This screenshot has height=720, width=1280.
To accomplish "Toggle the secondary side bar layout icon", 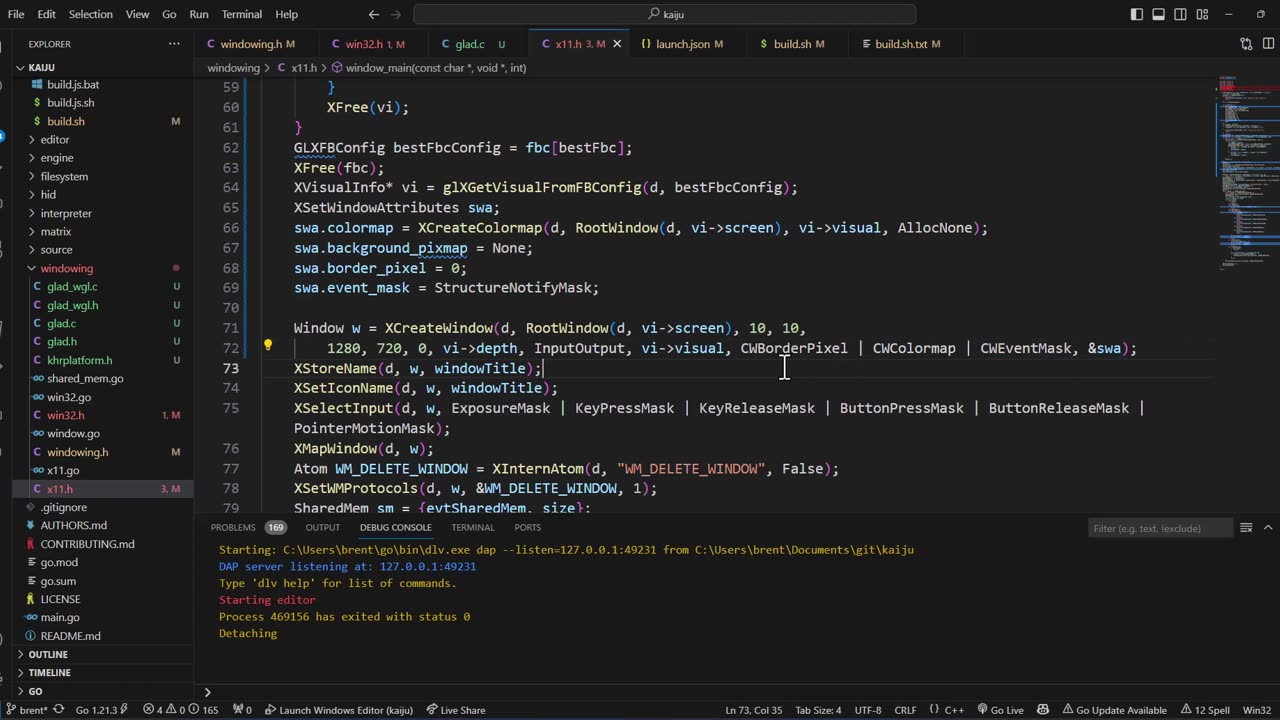I will [x=1179, y=14].
